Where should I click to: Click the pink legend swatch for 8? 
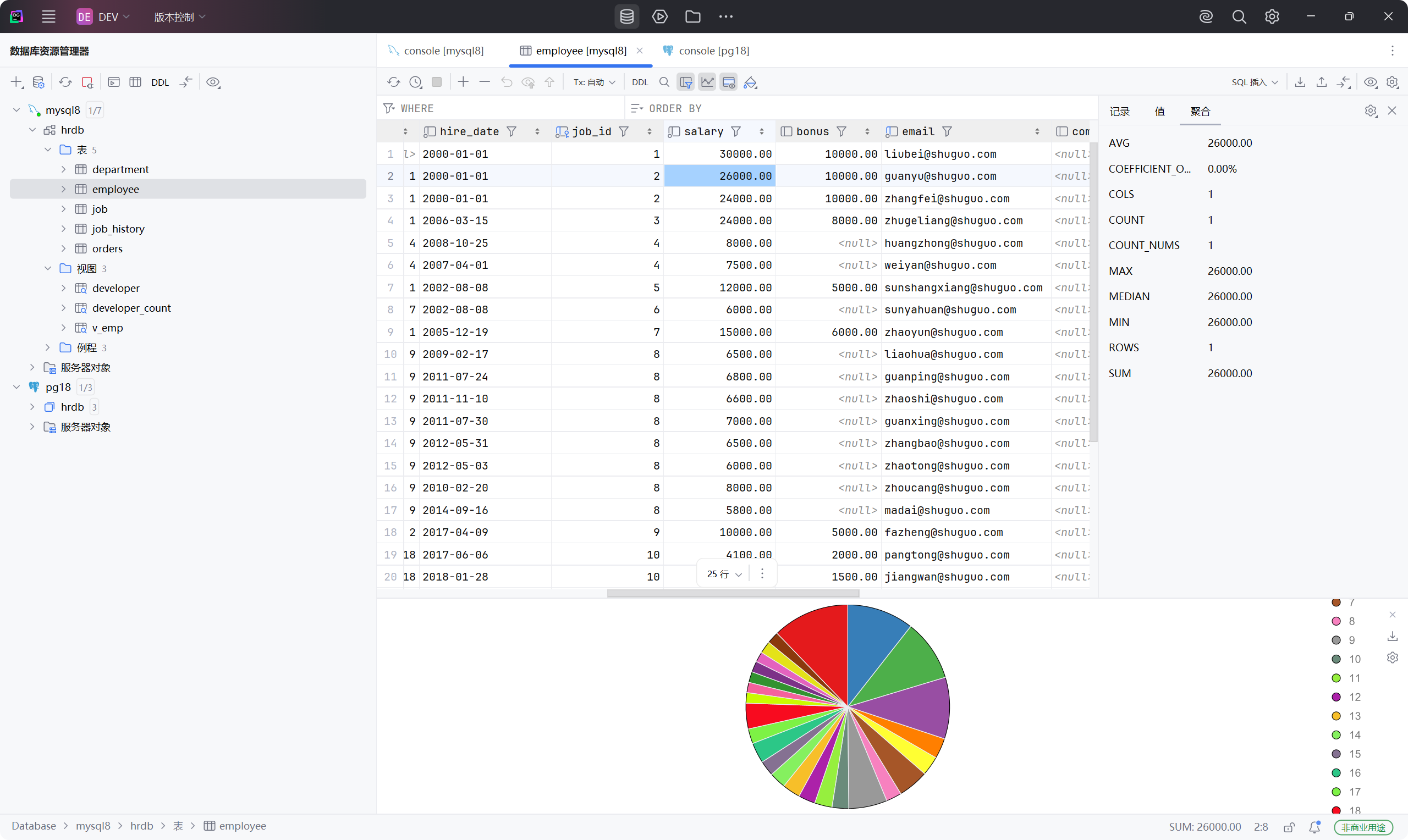click(1336, 621)
